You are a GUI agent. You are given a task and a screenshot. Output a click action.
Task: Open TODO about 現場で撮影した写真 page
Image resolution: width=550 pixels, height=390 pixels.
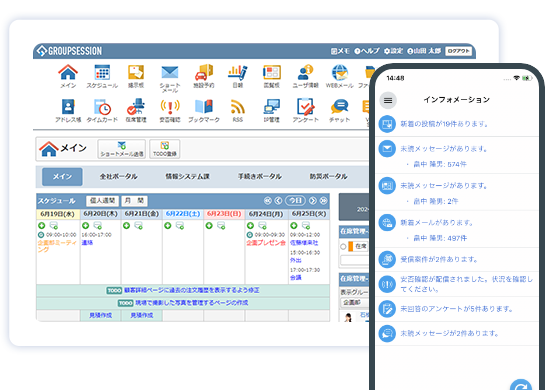[x=183, y=303]
